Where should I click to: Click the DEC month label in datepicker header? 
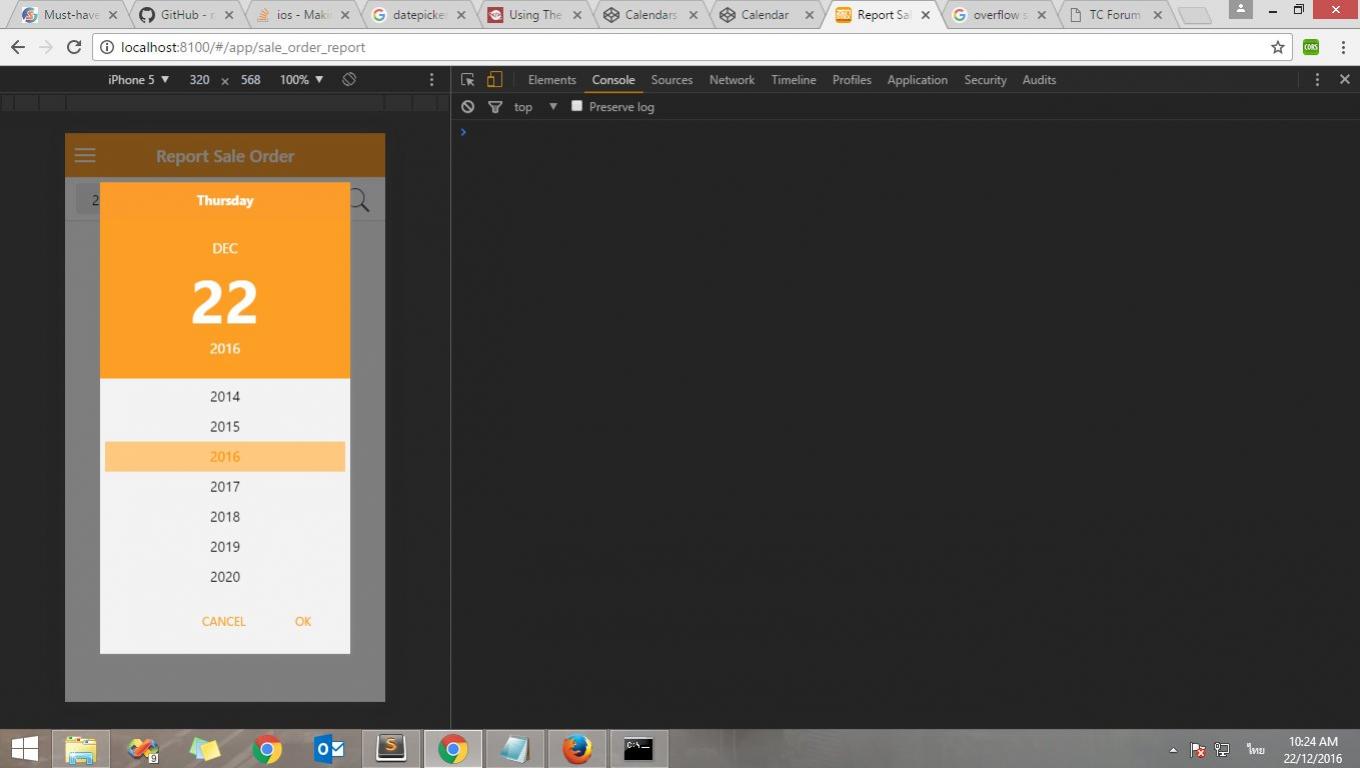pos(225,249)
